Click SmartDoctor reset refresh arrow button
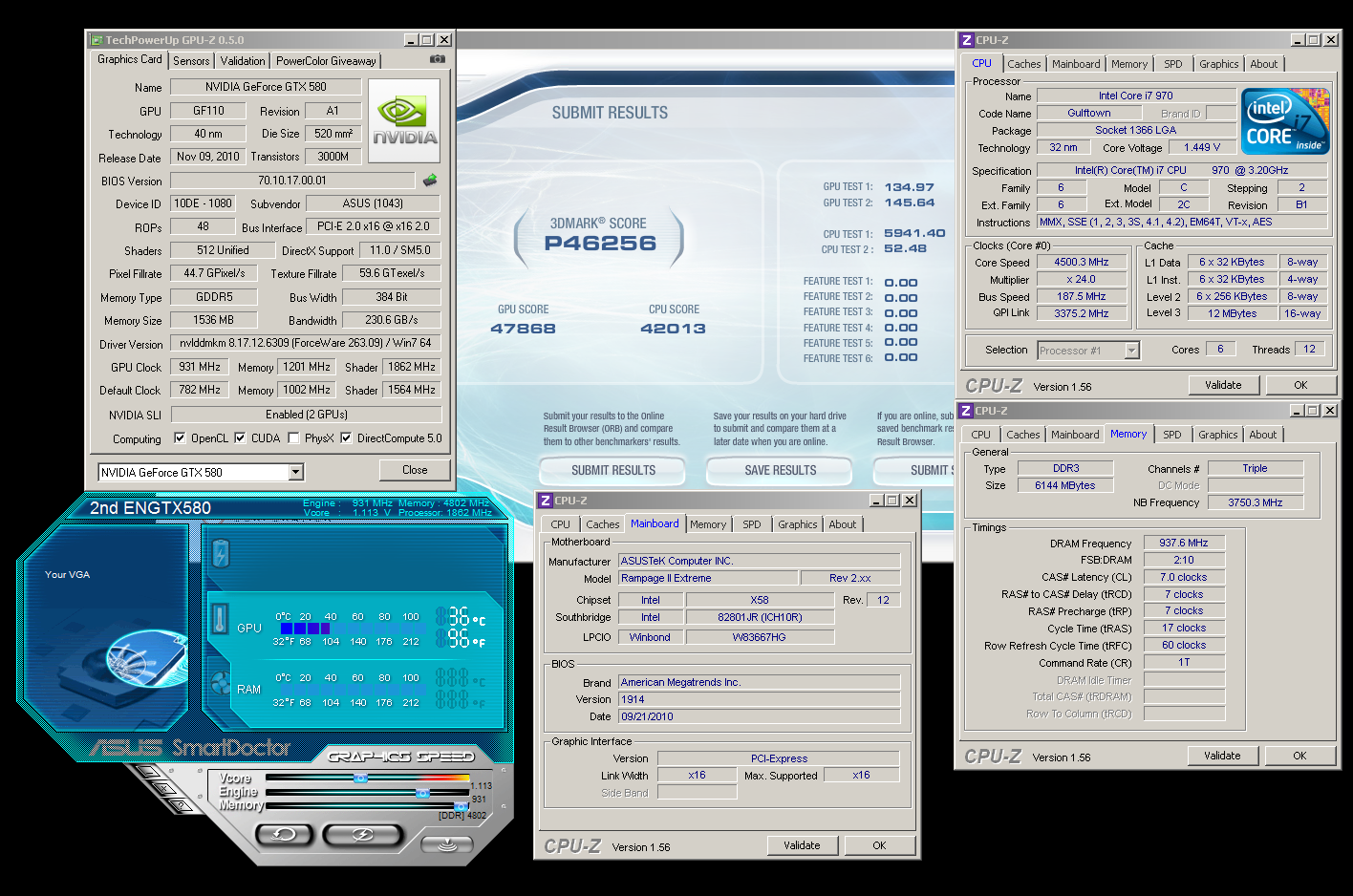 coord(285,834)
